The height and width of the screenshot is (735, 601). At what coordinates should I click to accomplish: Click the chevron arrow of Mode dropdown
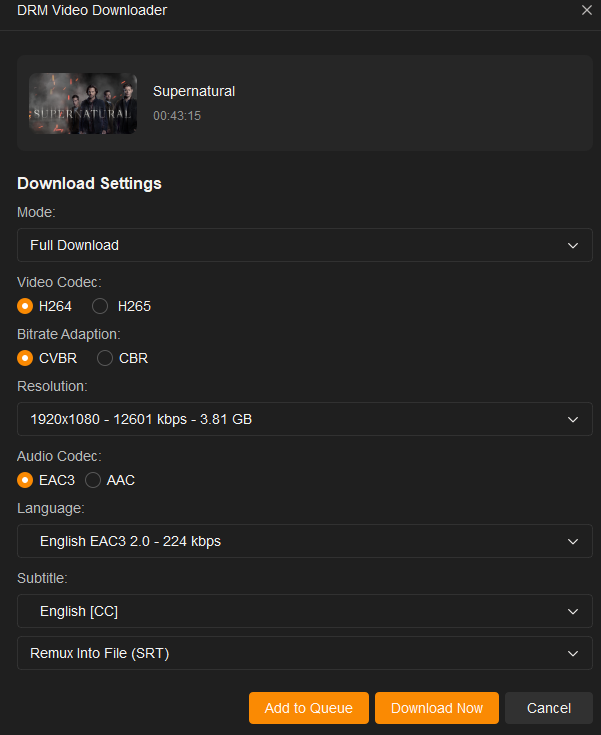click(x=573, y=245)
